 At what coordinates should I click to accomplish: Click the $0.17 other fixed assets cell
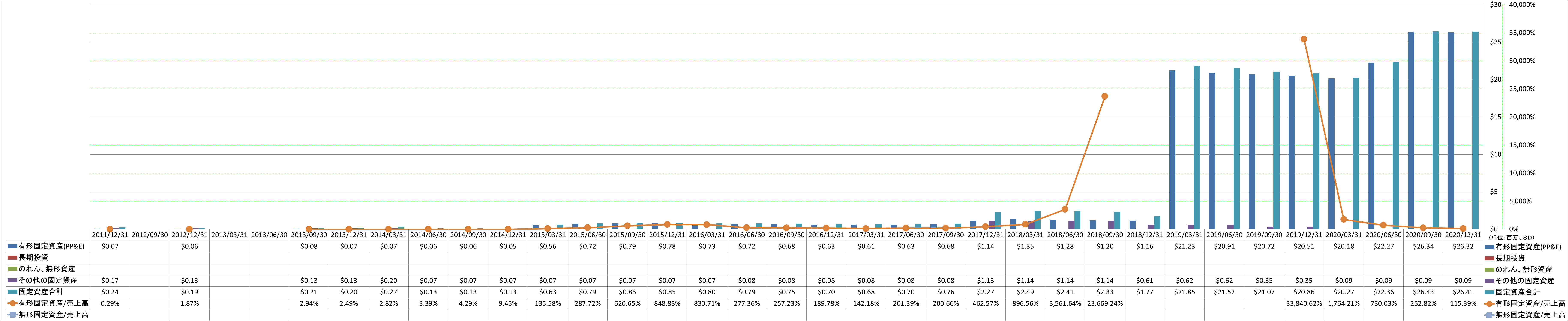tap(110, 281)
